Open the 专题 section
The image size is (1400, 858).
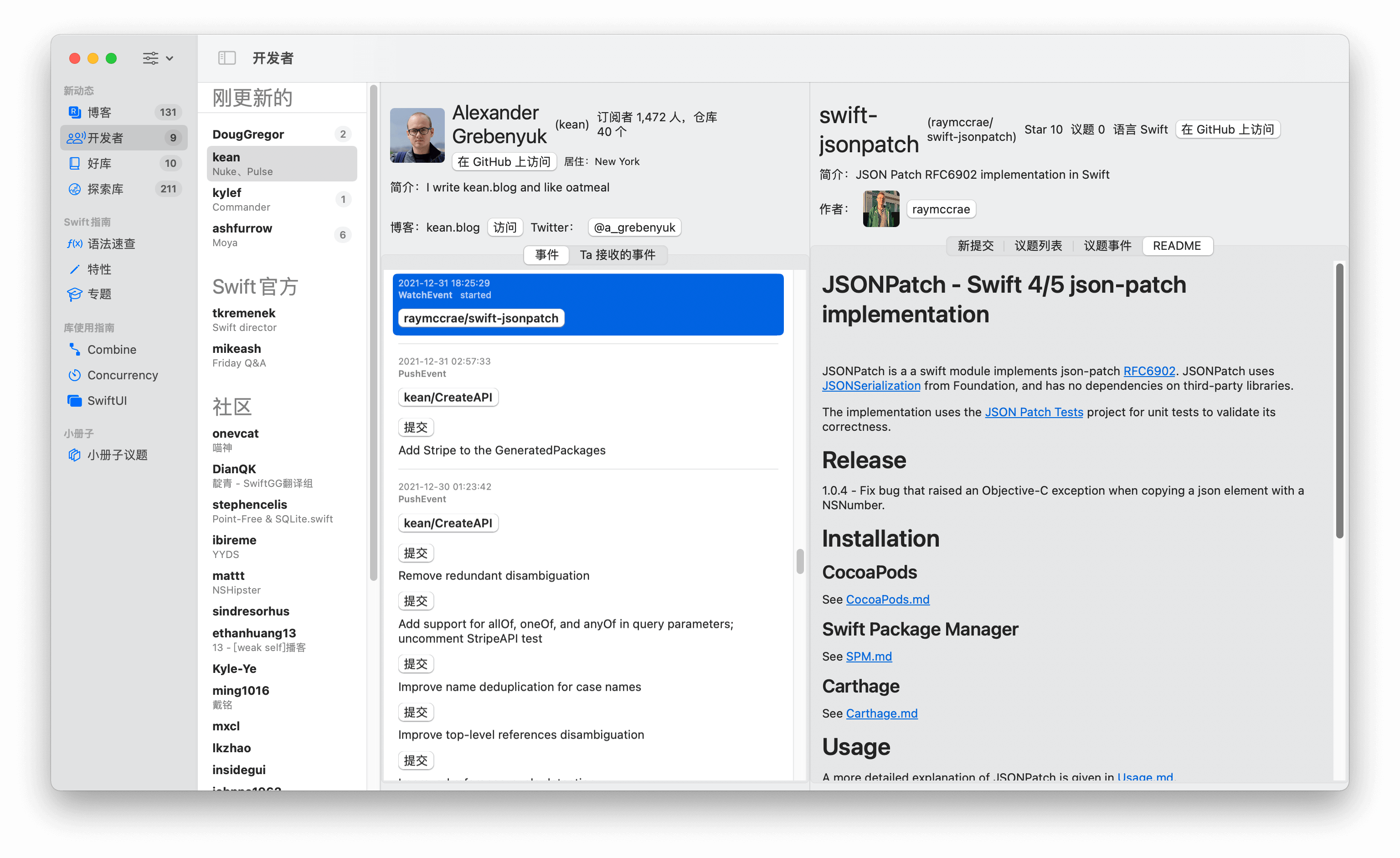click(124, 294)
